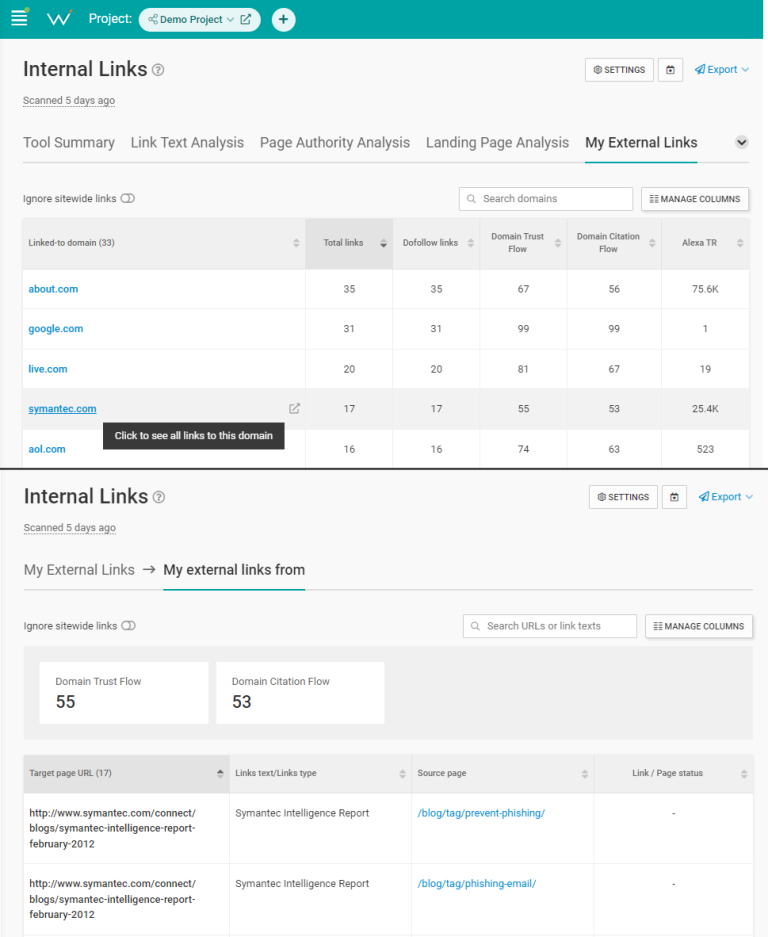Click the magnifier icon in Search domains field
Screen dimensions: 768x937
click(x=470, y=199)
